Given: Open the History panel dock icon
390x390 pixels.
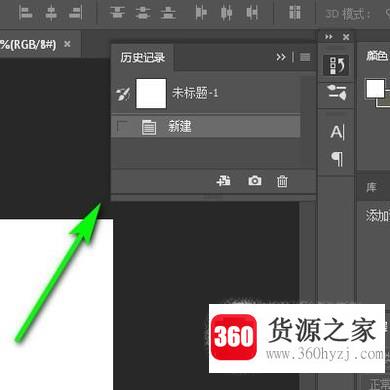Looking at the screenshot, I should (336, 65).
